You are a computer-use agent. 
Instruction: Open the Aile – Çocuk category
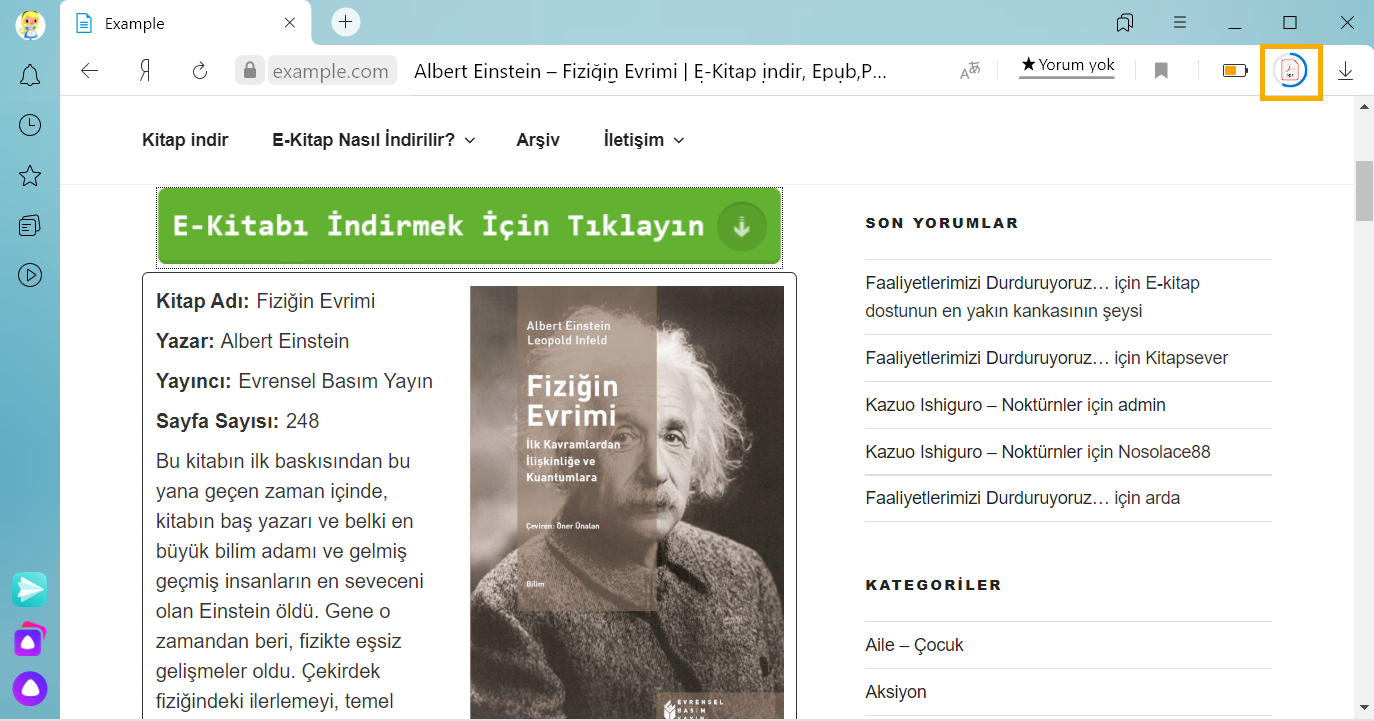point(914,645)
